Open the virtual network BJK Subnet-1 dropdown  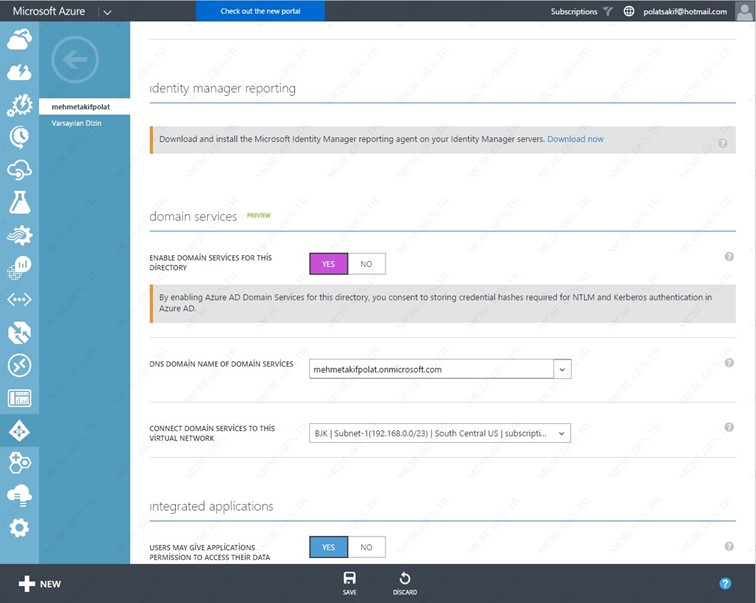click(x=440, y=433)
